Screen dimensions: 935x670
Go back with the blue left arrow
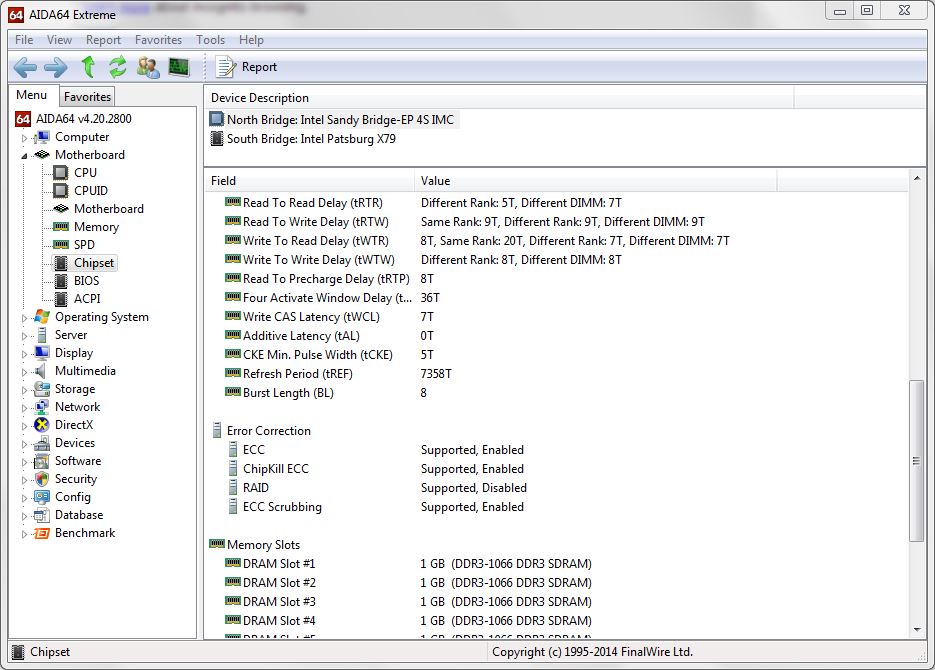point(25,67)
